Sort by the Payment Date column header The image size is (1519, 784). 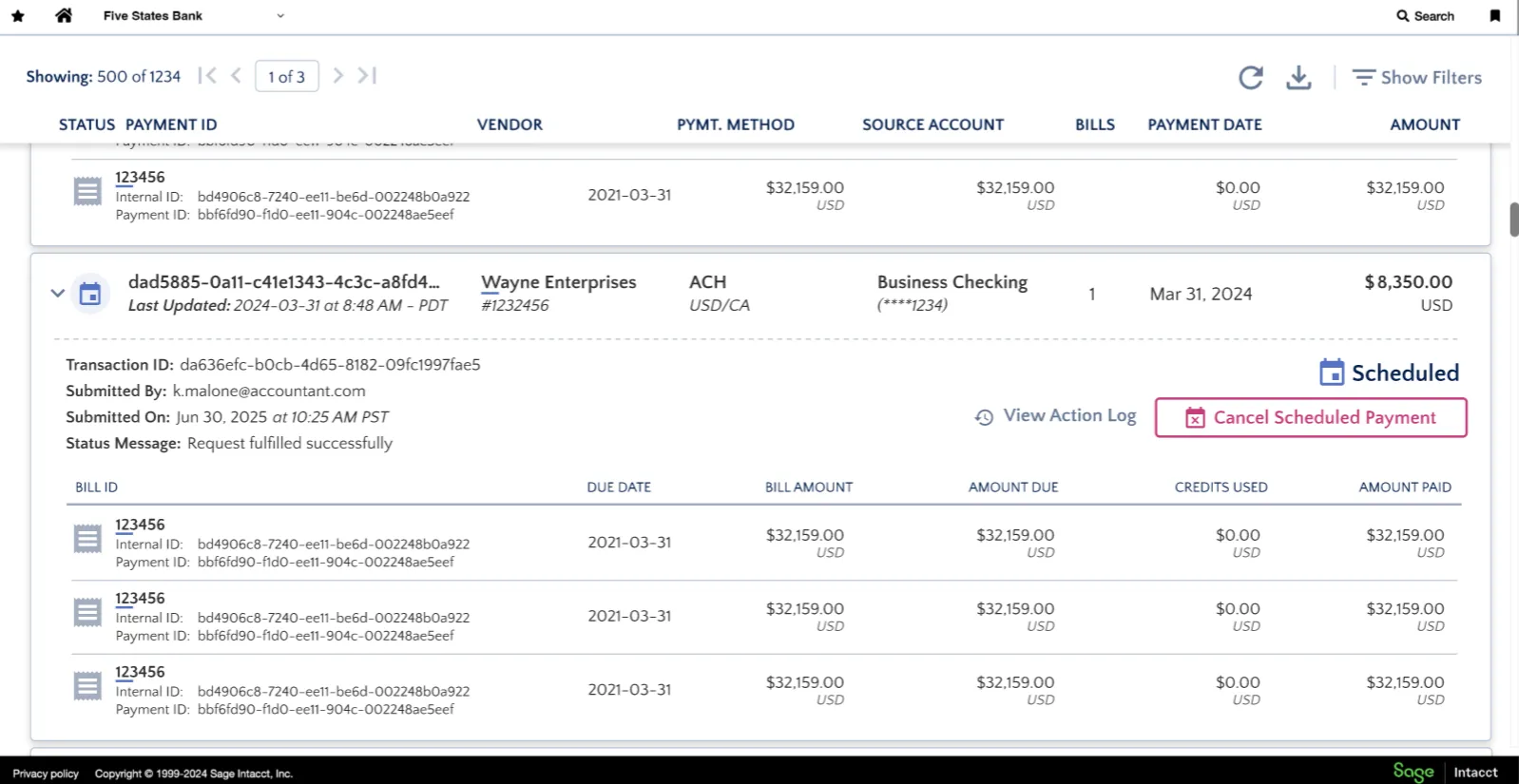[1204, 124]
